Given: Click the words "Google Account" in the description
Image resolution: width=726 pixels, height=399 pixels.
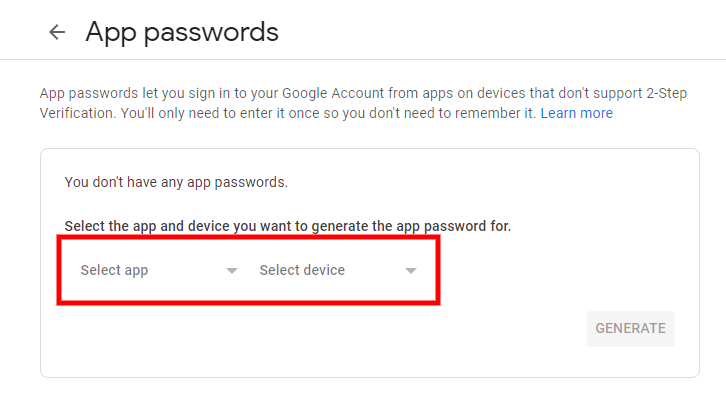Looking at the screenshot, I should [x=333, y=94].
